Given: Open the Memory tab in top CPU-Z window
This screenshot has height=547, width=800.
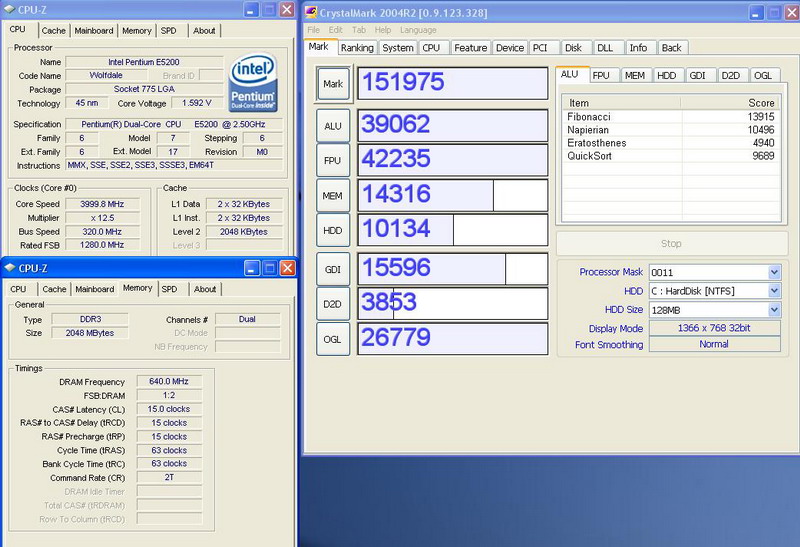Looking at the screenshot, I should (x=137, y=31).
